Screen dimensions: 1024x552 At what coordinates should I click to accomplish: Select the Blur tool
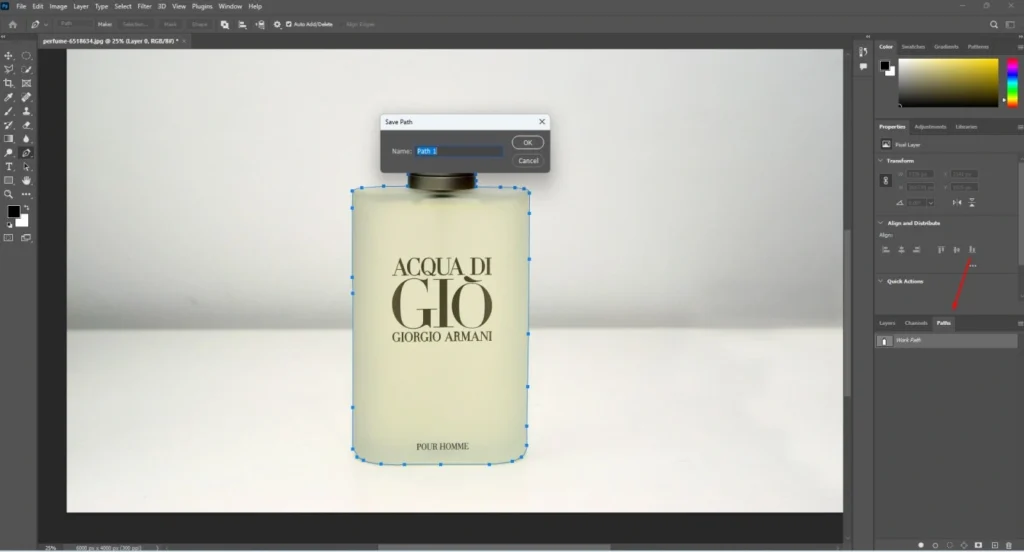pyautogui.click(x=26, y=138)
